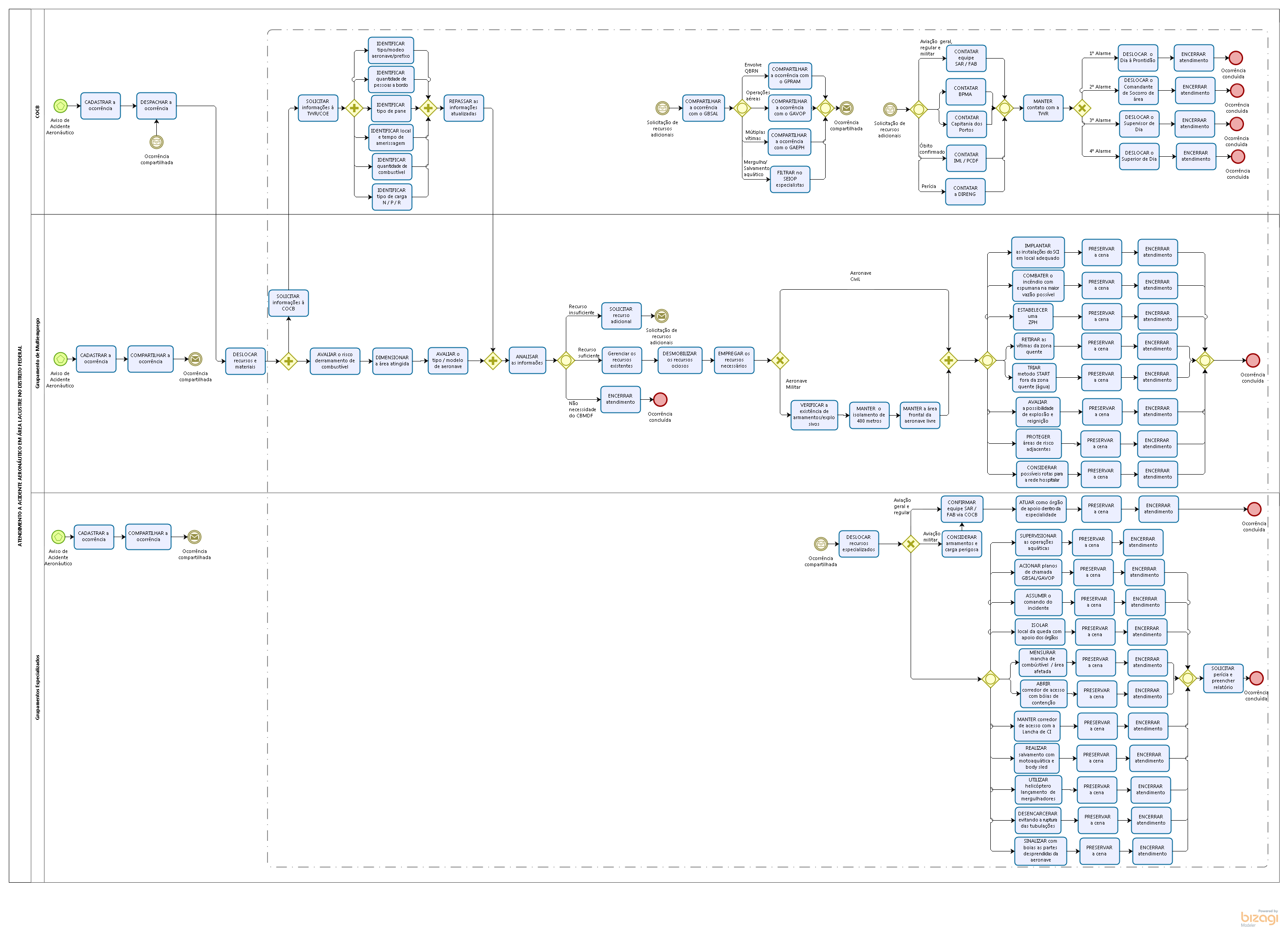The height and width of the screenshot is (932, 1288).
Task: Select Grupamentos Especializados lane start event
Action: (x=59, y=537)
